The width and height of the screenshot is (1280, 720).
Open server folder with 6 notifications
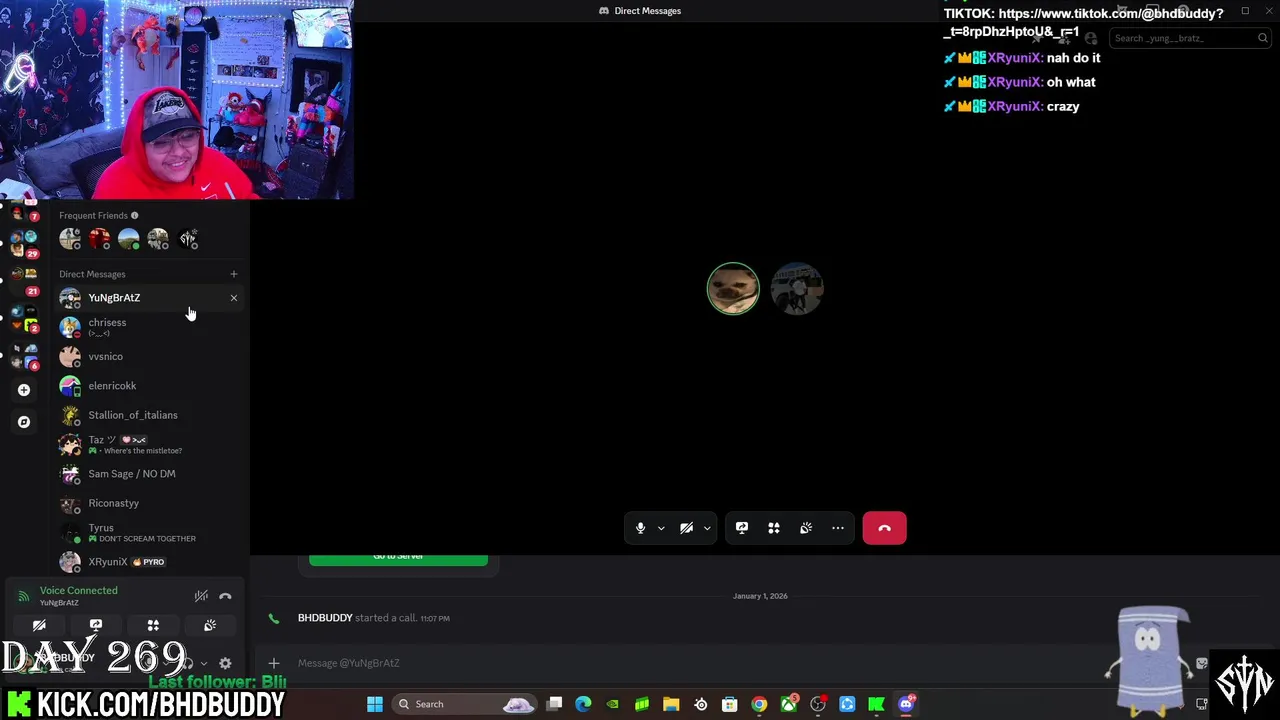[x=24, y=355]
